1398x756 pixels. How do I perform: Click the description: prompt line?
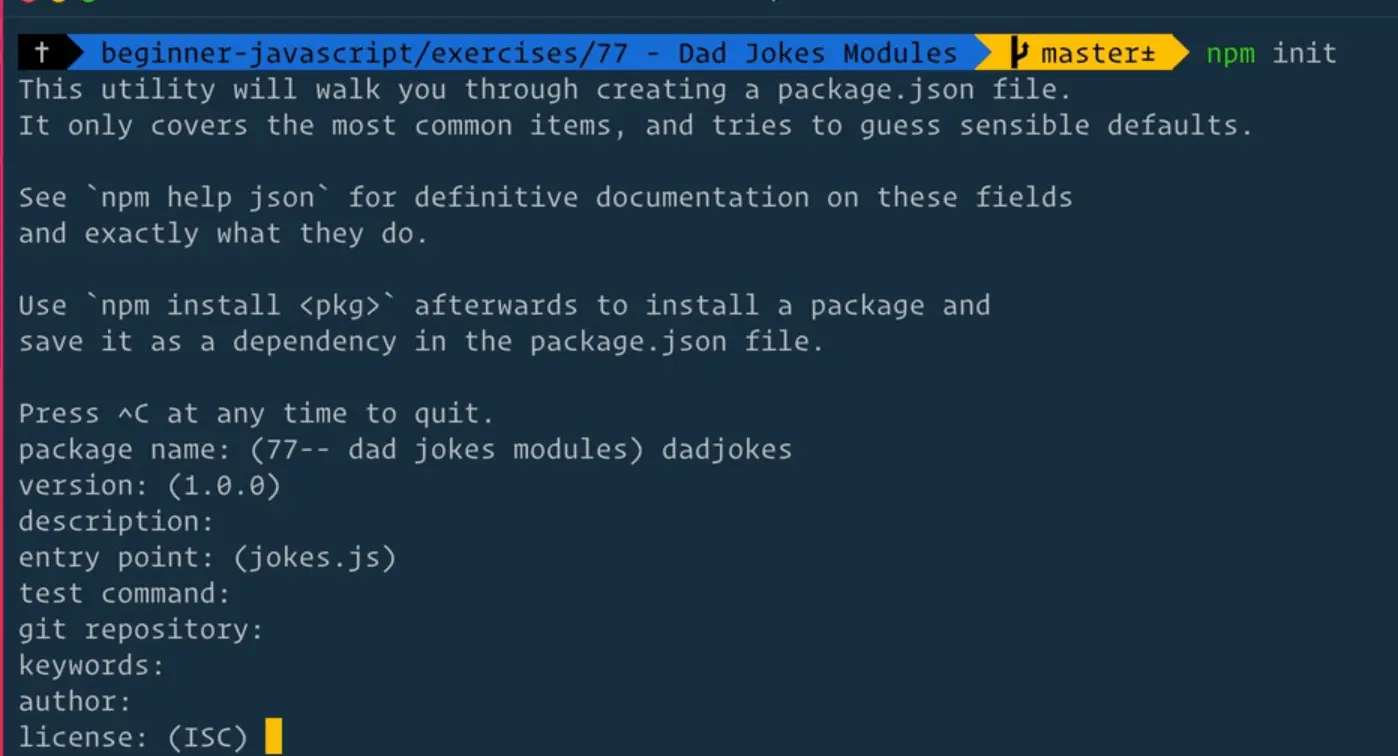pyautogui.click(x=117, y=521)
